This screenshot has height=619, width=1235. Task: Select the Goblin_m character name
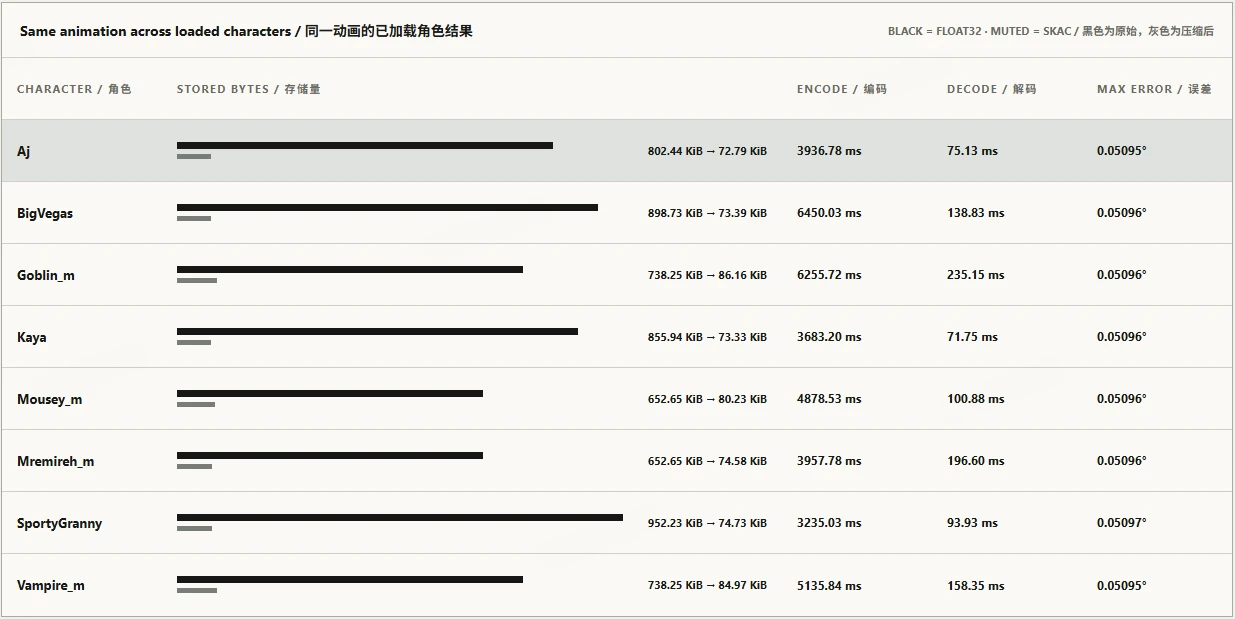(46, 275)
